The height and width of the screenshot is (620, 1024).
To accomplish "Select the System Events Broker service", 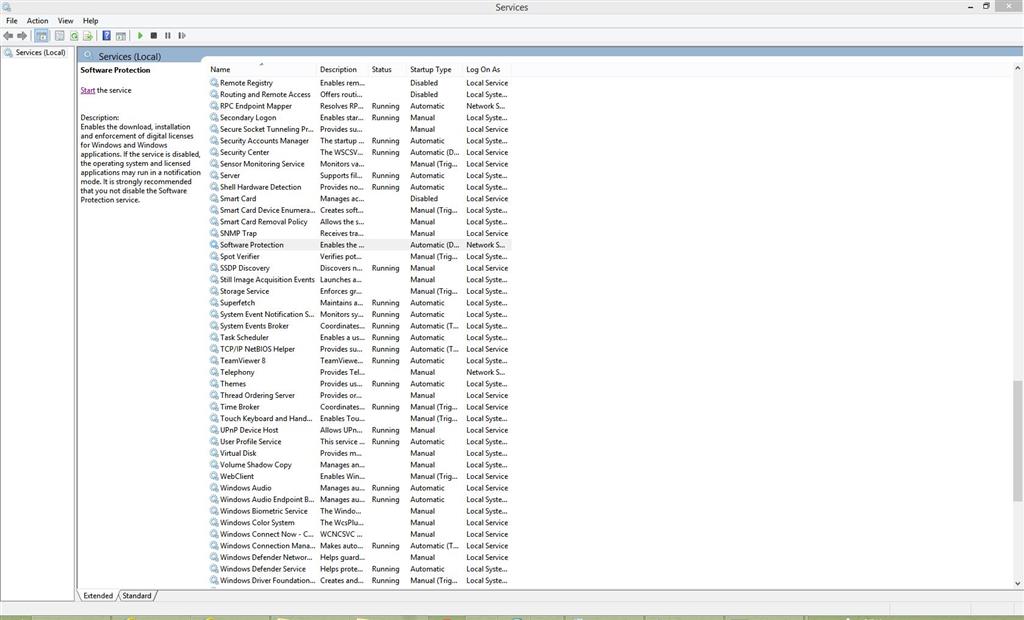I will pyautogui.click(x=359, y=326).
